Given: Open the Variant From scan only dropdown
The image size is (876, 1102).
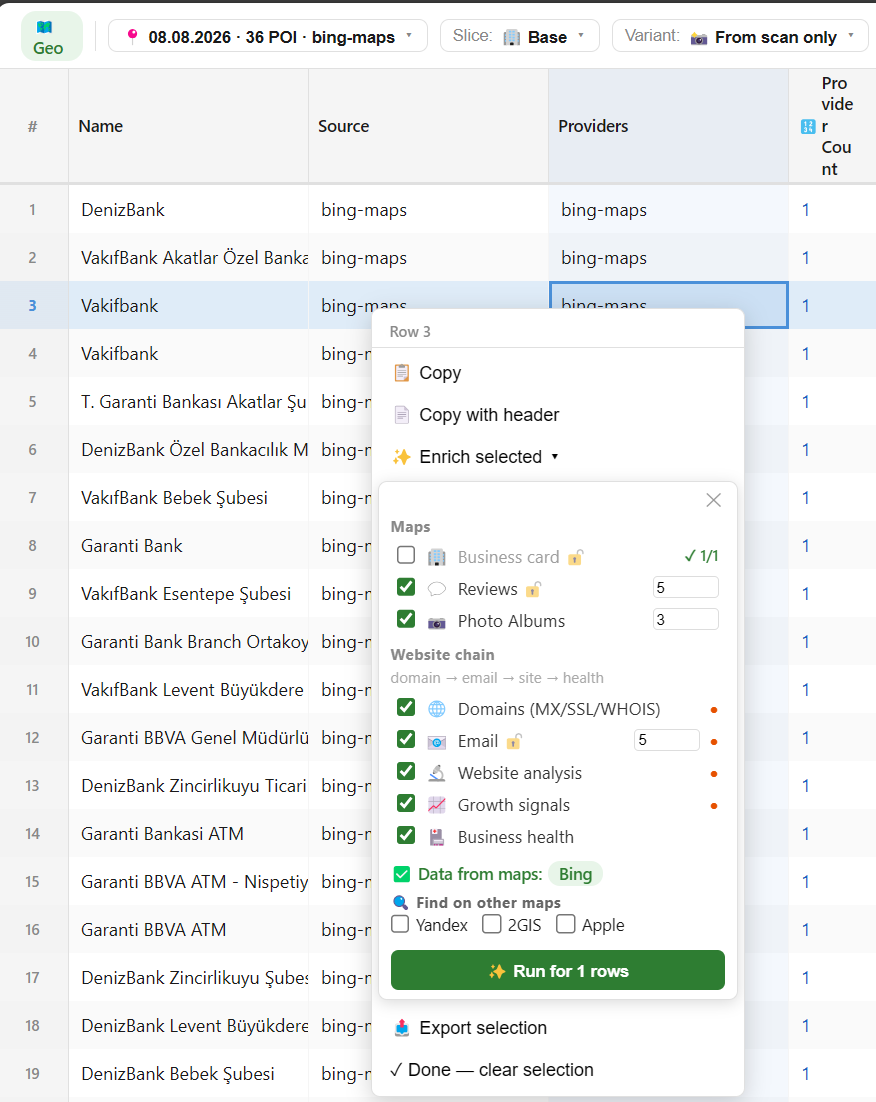Looking at the screenshot, I should 740,36.
